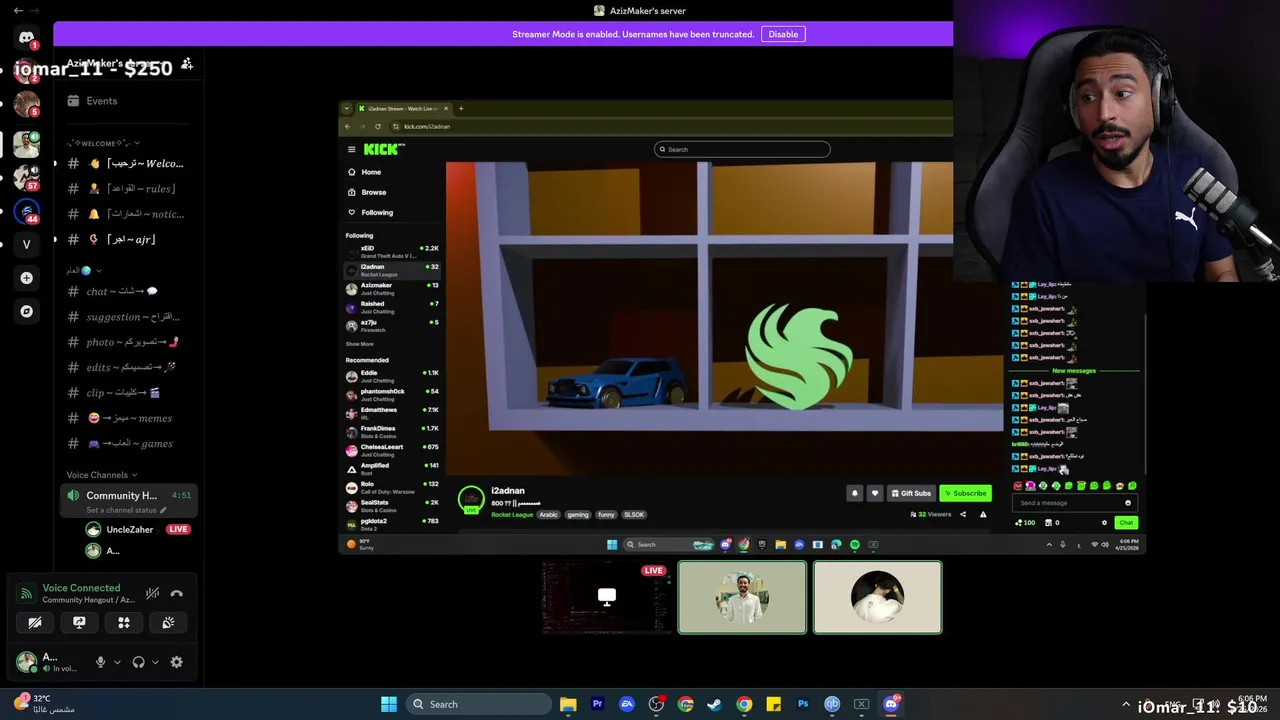The height and width of the screenshot is (720, 1280).
Task: Click Subscribe on the Kick stream
Action: pyautogui.click(x=966, y=493)
